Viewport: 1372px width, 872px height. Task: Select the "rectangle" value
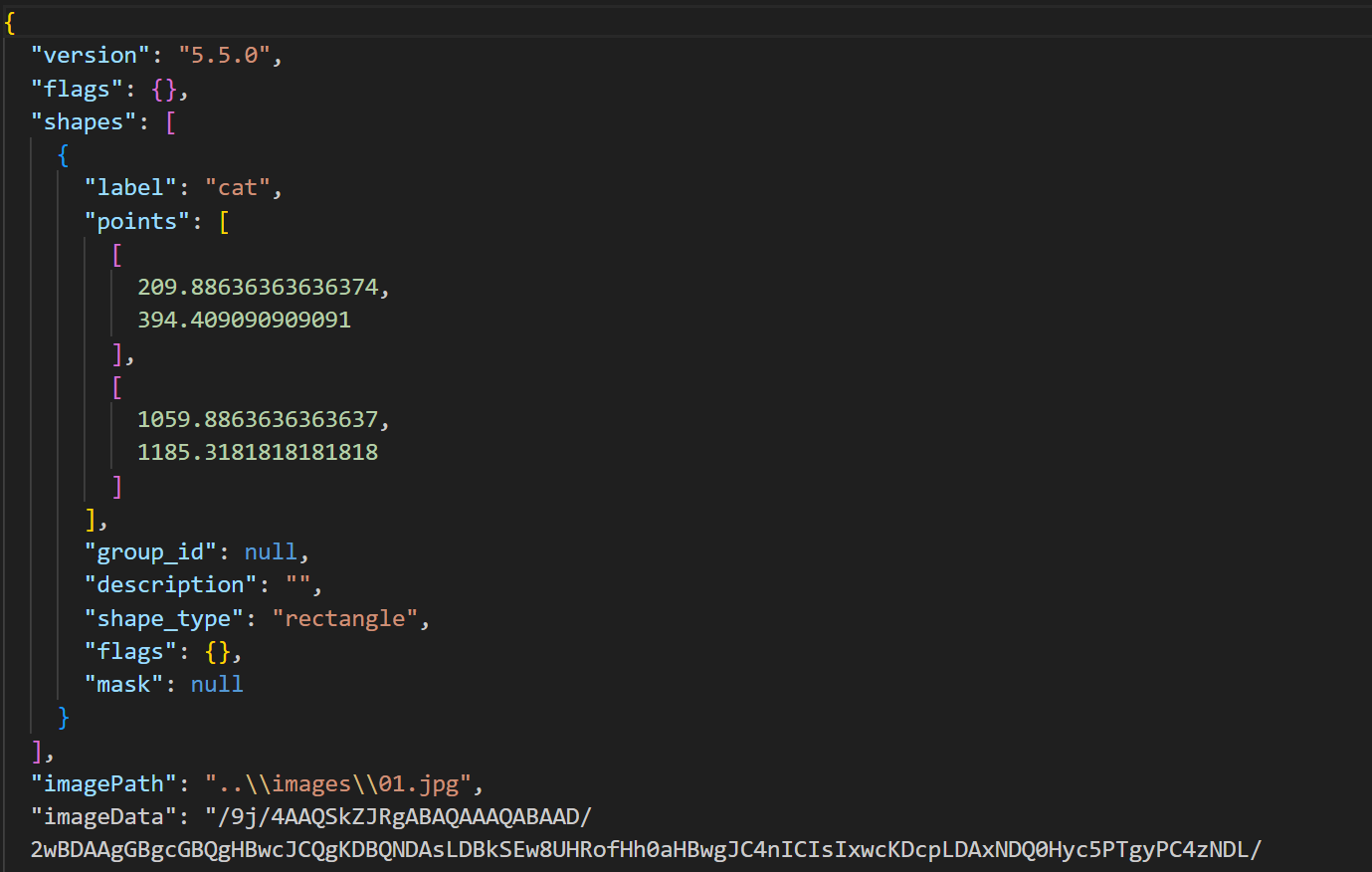click(x=344, y=619)
